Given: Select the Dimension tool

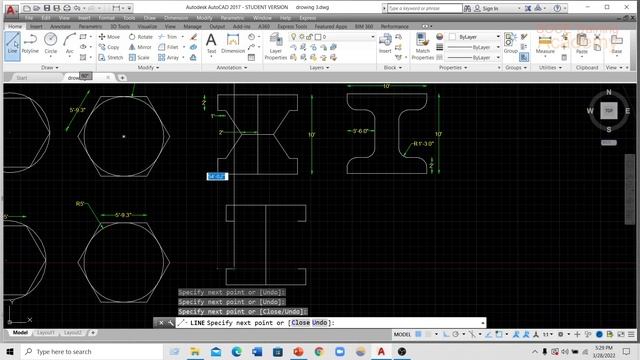Looking at the screenshot, I should point(233,43).
